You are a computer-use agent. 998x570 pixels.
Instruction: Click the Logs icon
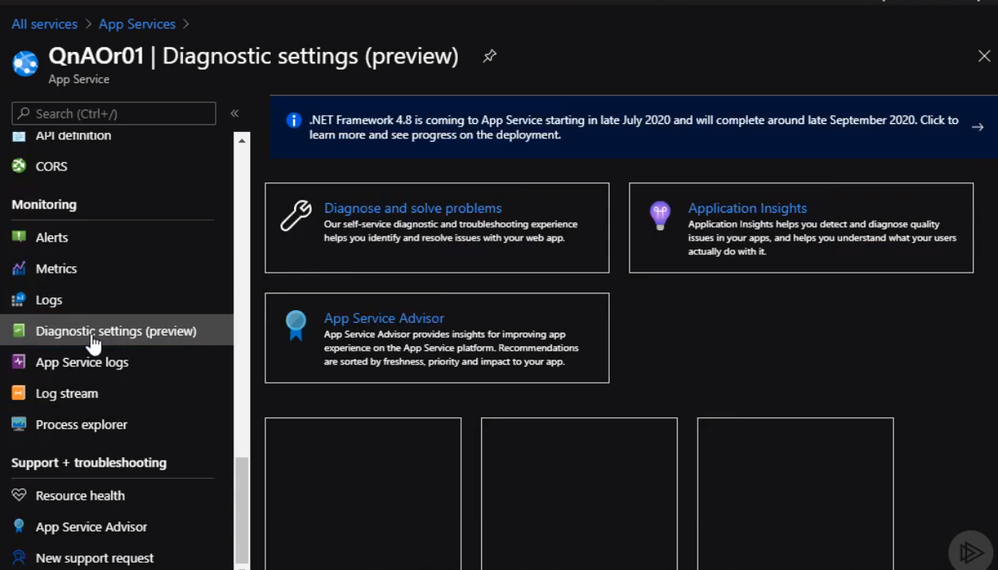tap(19, 299)
